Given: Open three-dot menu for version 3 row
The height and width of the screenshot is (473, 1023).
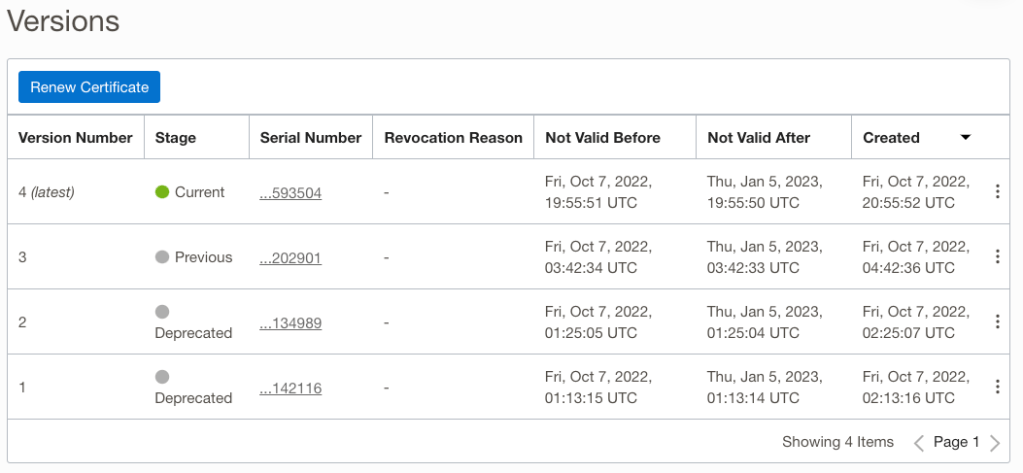Looking at the screenshot, I should [997, 257].
